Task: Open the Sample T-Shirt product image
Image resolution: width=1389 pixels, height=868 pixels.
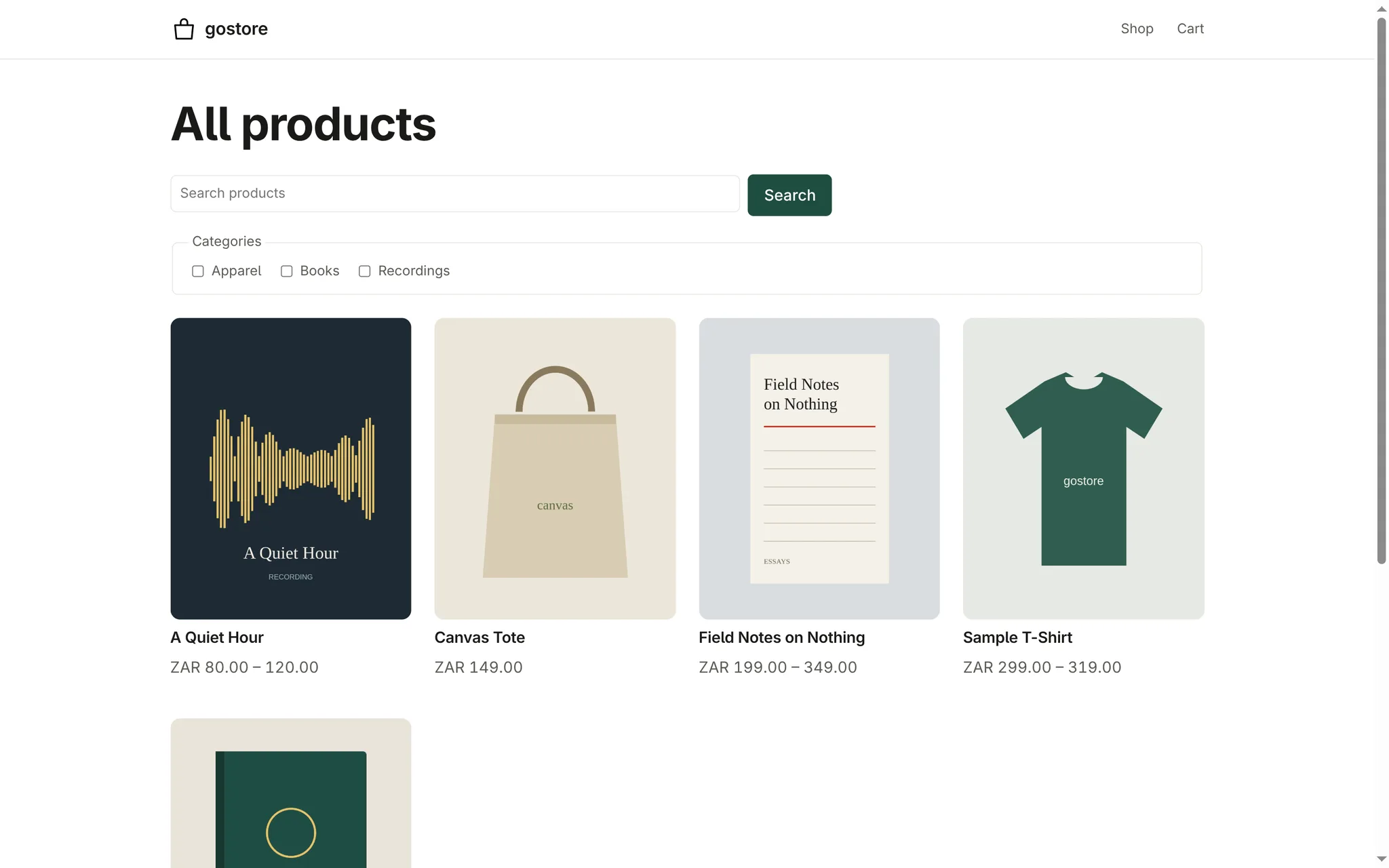Action: pyautogui.click(x=1084, y=469)
